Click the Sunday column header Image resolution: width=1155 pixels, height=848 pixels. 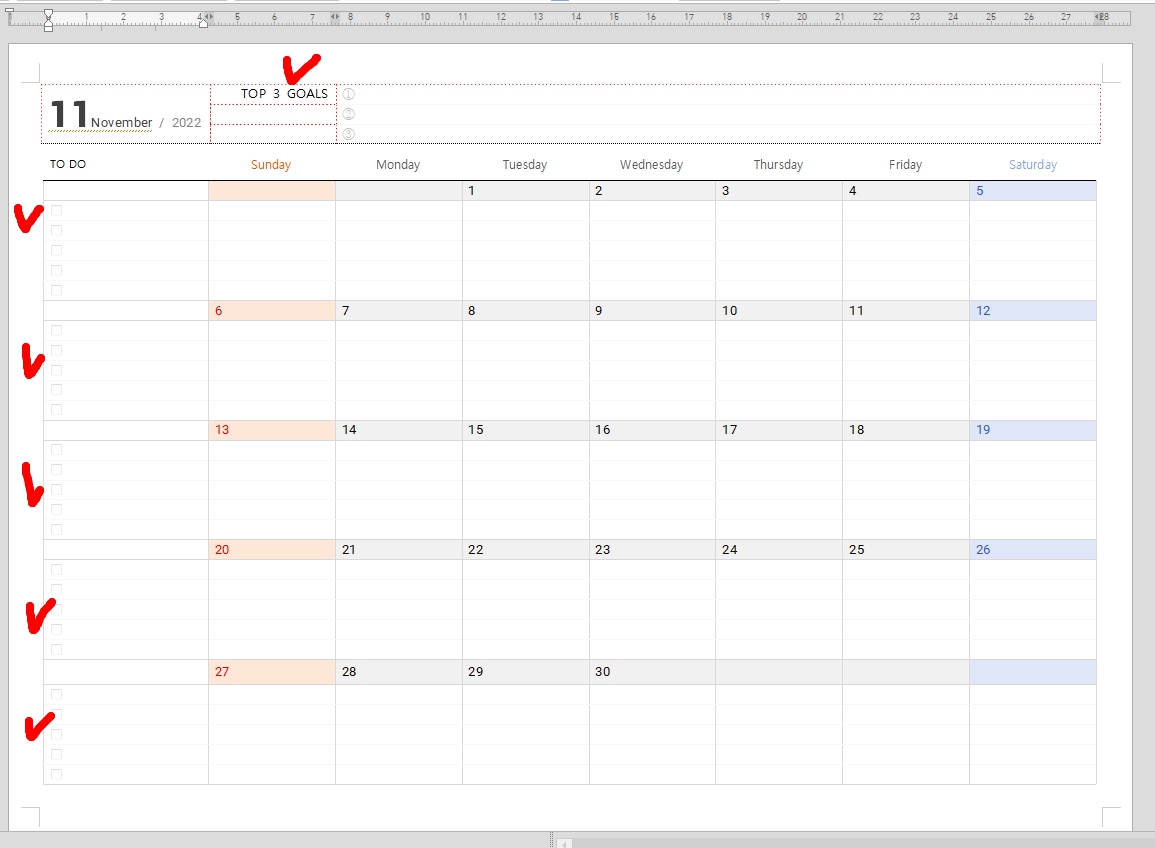pyautogui.click(x=271, y=164)
